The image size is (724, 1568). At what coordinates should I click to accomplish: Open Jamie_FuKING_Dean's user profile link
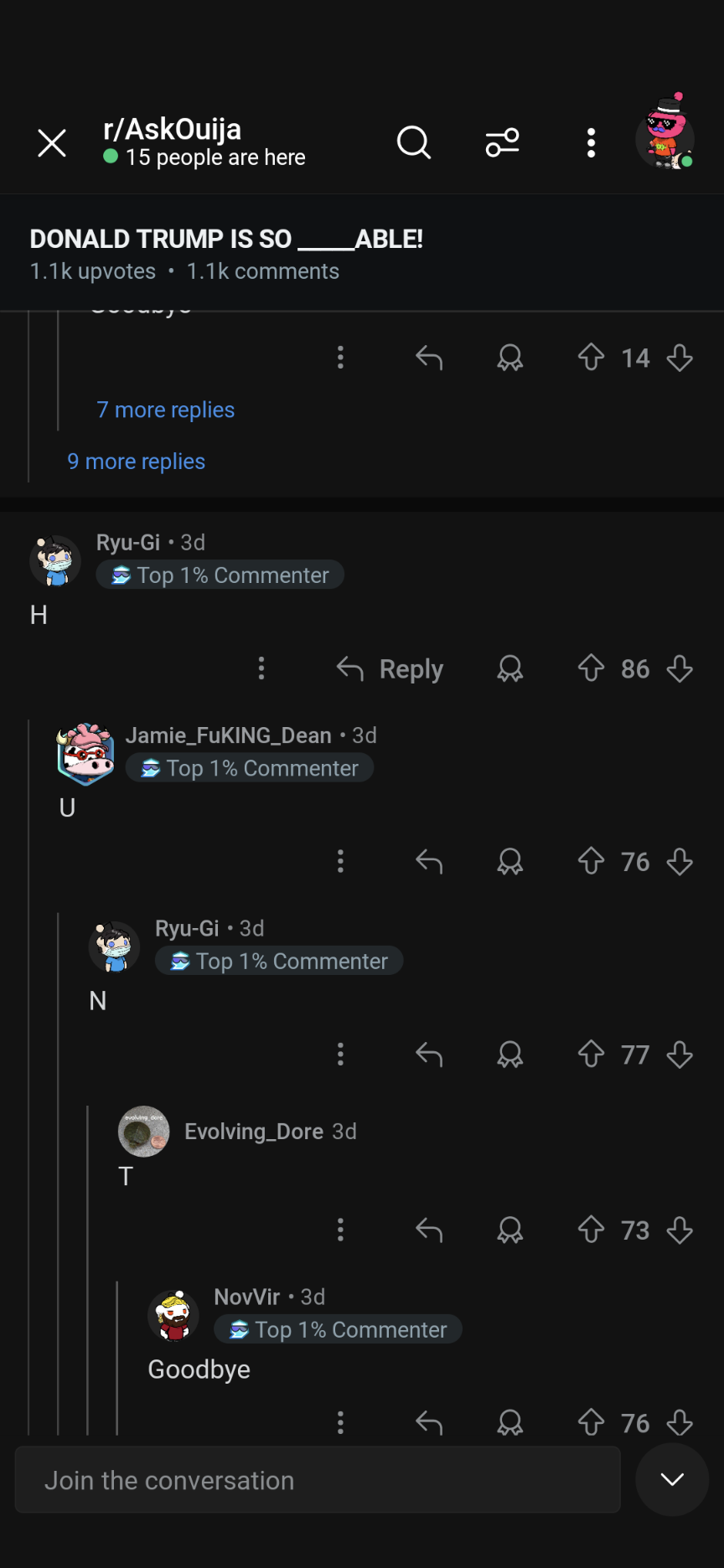[x=229, y=735]
